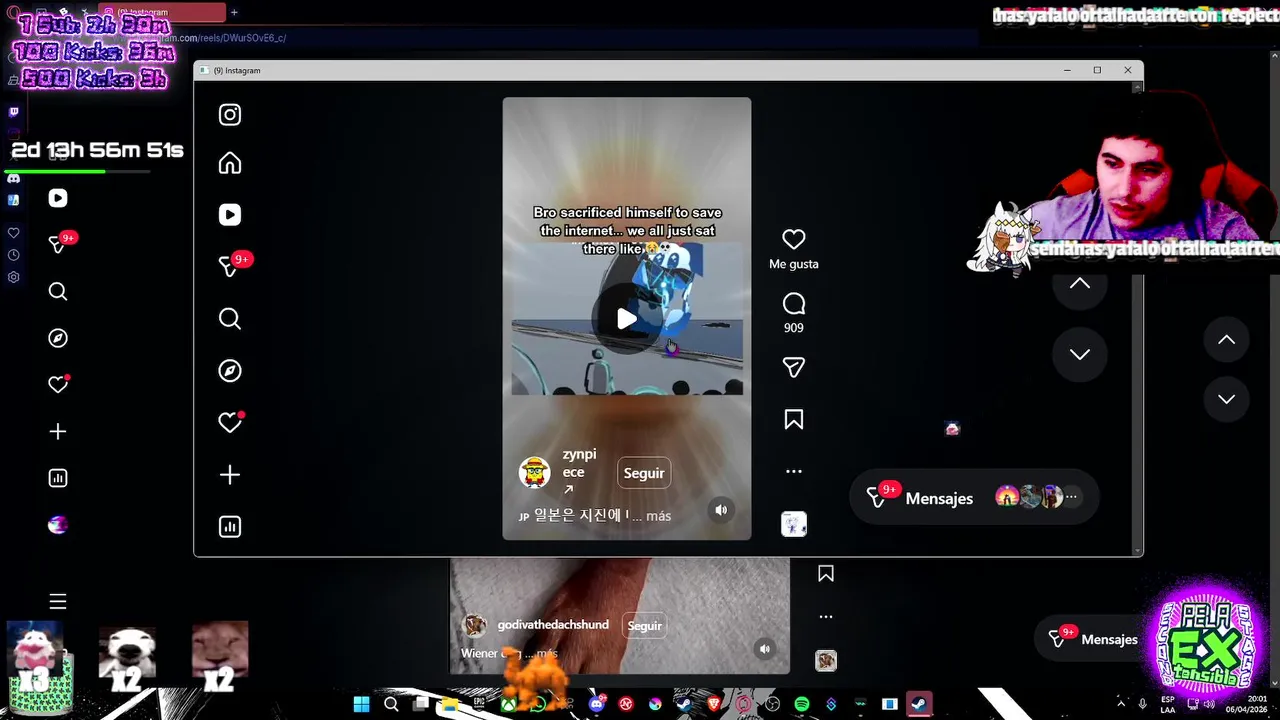This screenshot has height=720, width=1280.
Task: Open audio thumbnail on godivathedachshund reel
Action: pos(826,661)
